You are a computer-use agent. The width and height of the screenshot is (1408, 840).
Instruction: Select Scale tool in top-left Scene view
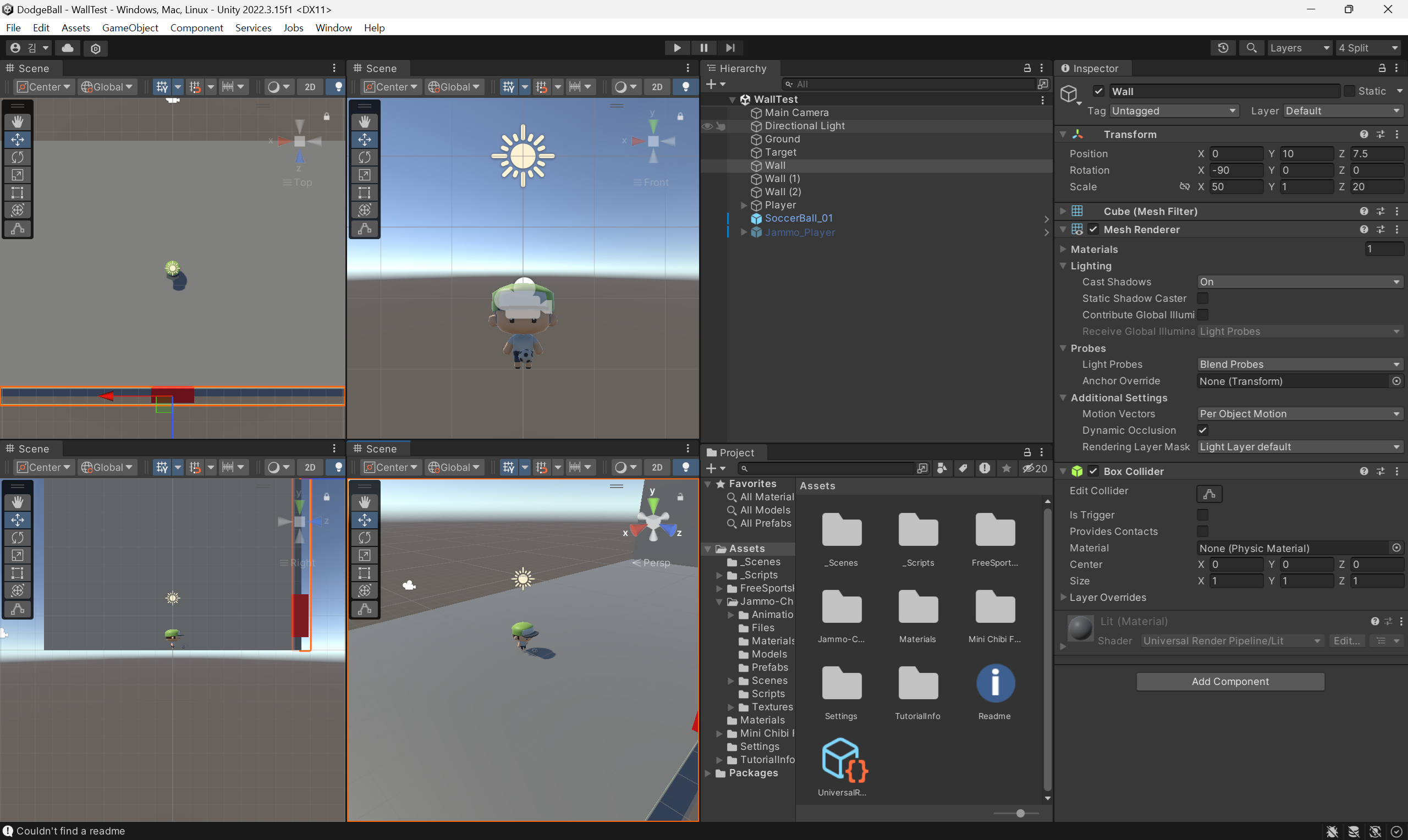pos(18,175)
